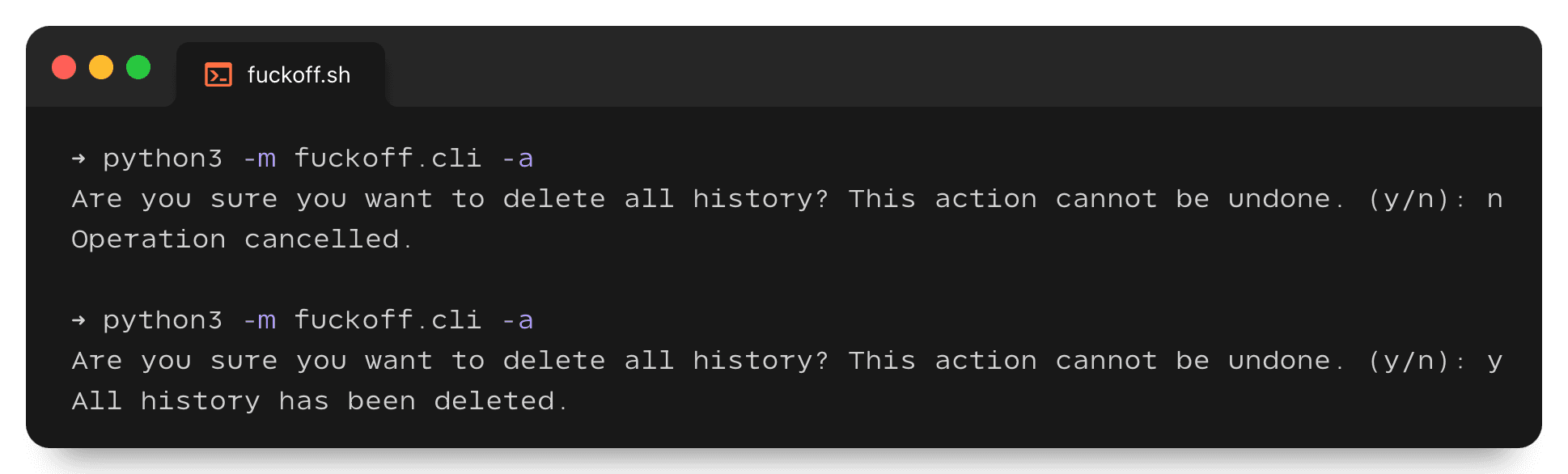Close the window with the red button

point(64,67)
